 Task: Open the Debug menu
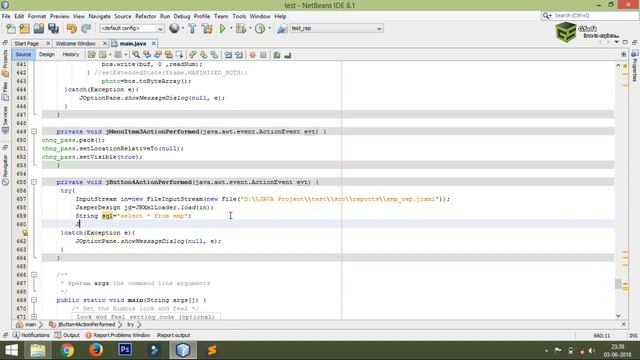[x=182, y=16]
